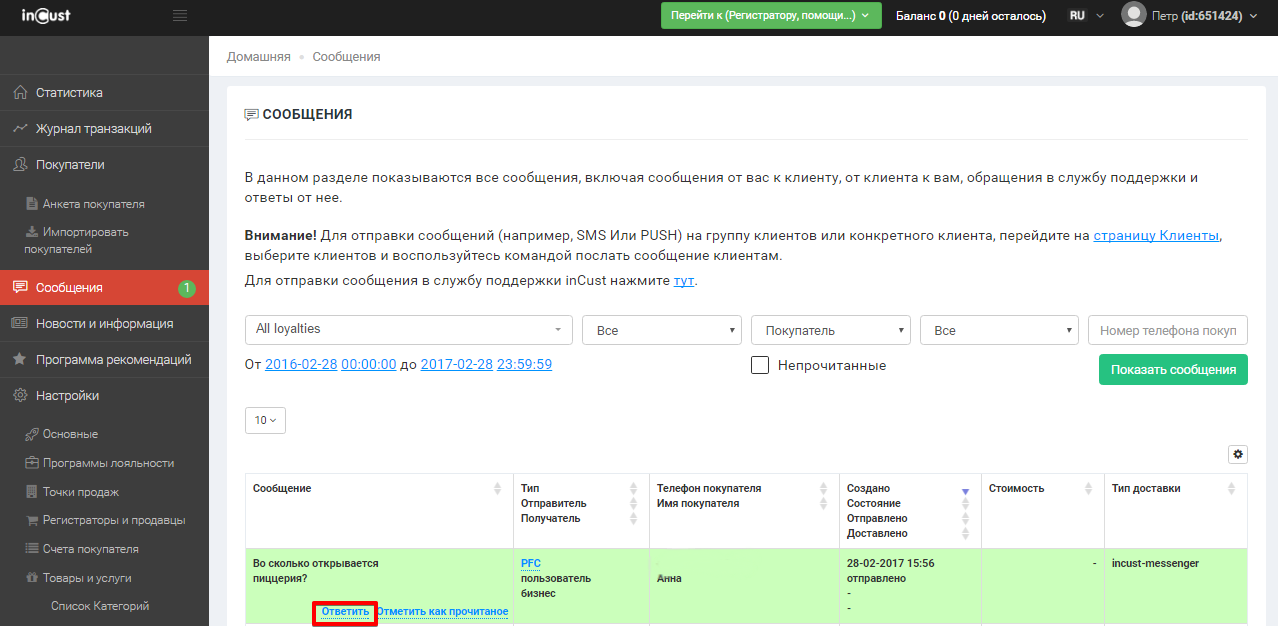Open the 10 rows per page dropdown
The image size is (1278, 630).
[x=265, y=420]
